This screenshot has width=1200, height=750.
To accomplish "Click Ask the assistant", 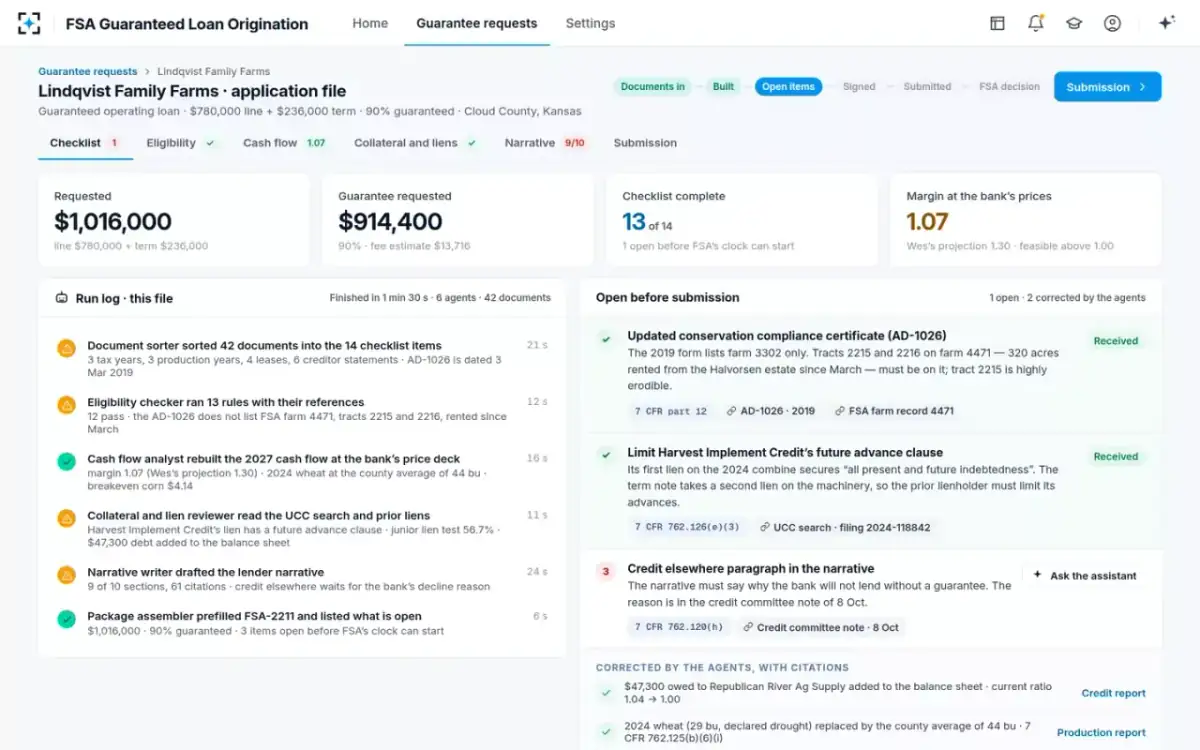I will (x=1085, y=576).
